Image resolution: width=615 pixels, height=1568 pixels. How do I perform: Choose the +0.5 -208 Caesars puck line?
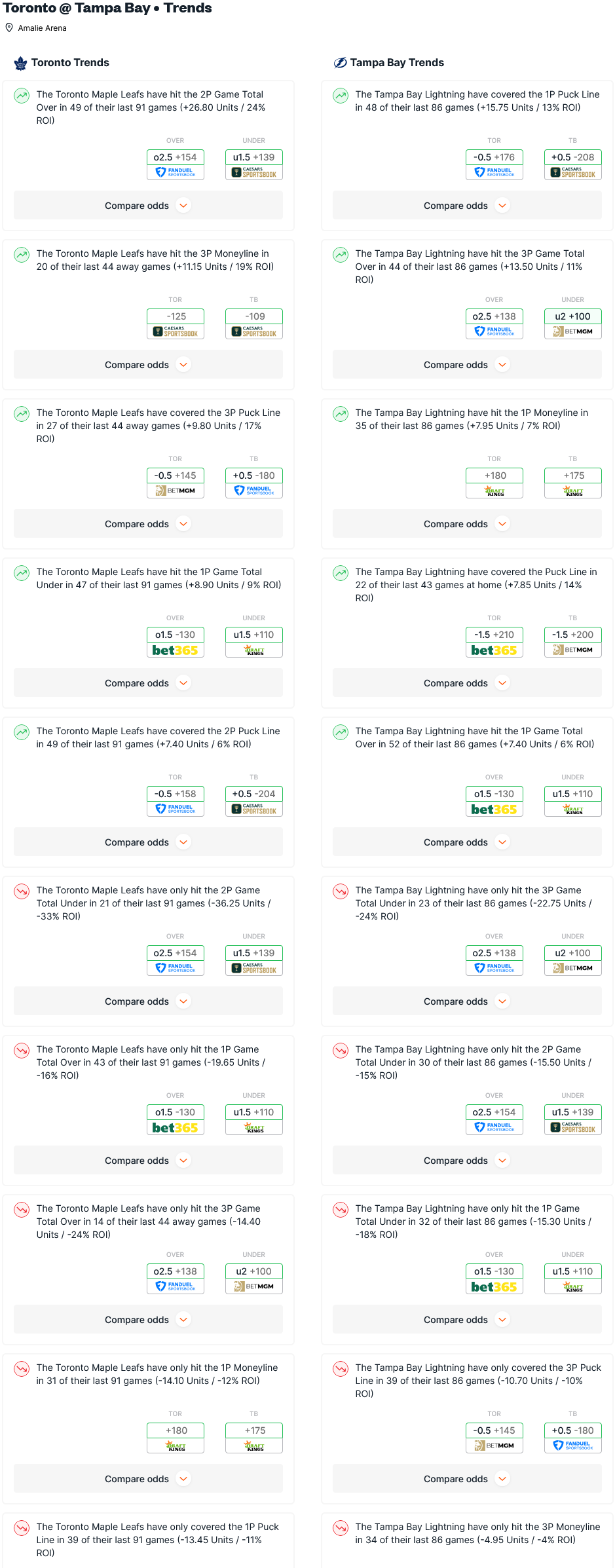coord(573,164)
